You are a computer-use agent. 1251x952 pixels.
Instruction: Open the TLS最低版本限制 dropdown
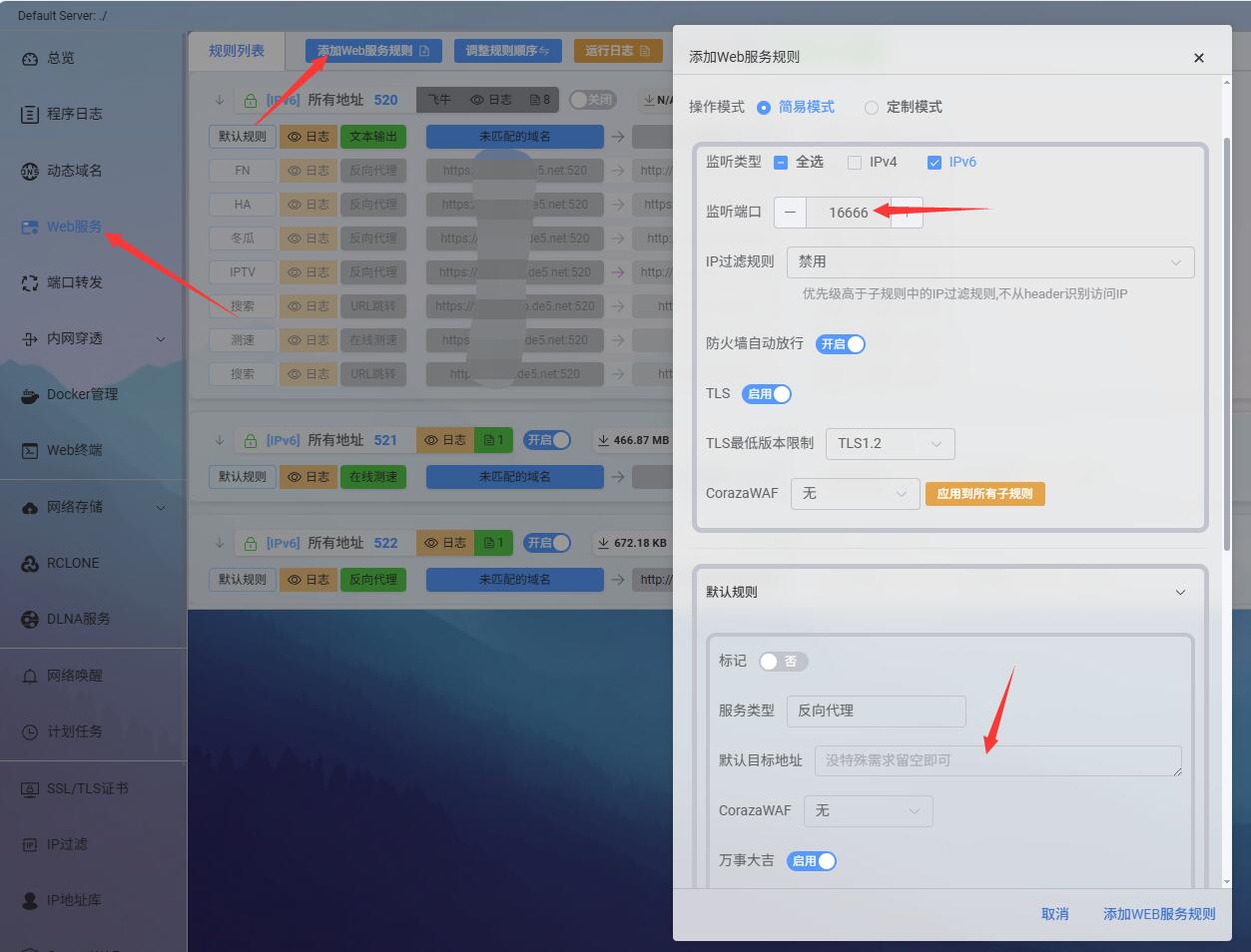click(x=890, y=443)
